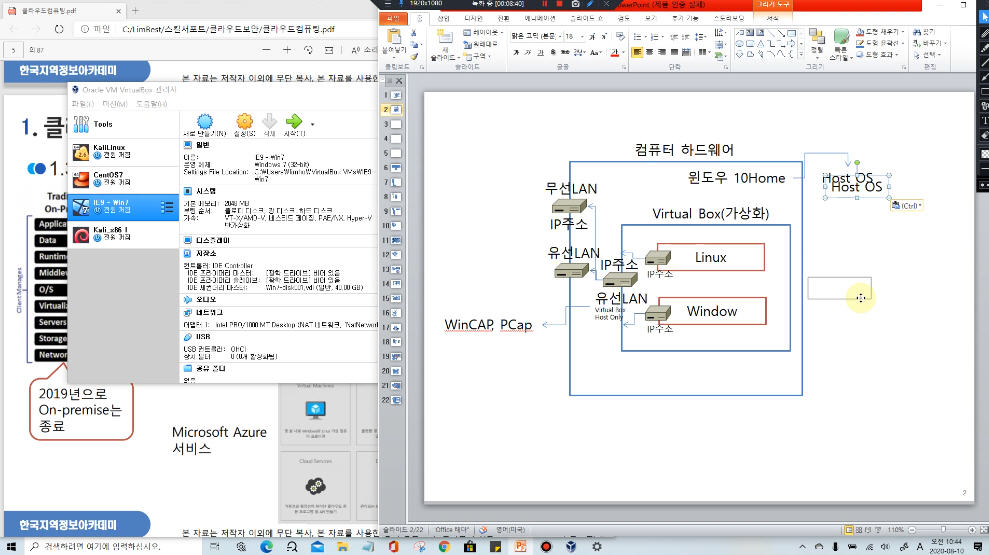989x555 pixels.
Task: Open the 머신 menu in VirtualBox
Action: (x=115, y=103)
